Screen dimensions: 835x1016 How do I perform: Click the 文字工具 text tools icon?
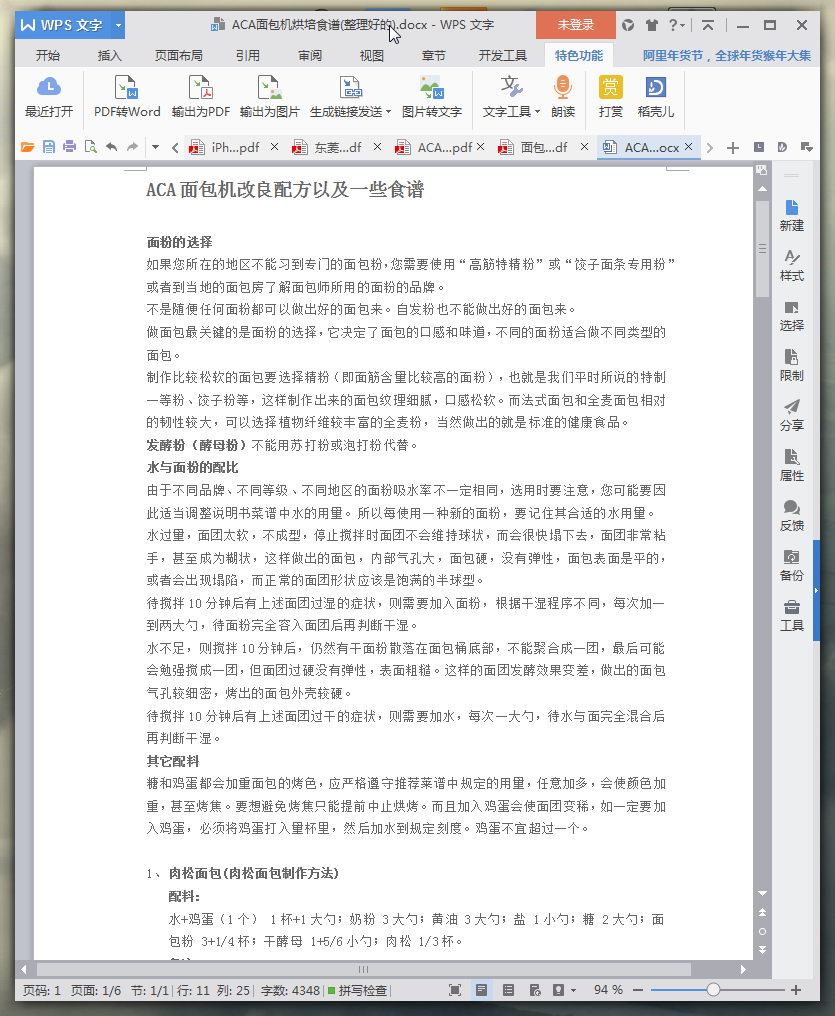[x=511, y=97]
